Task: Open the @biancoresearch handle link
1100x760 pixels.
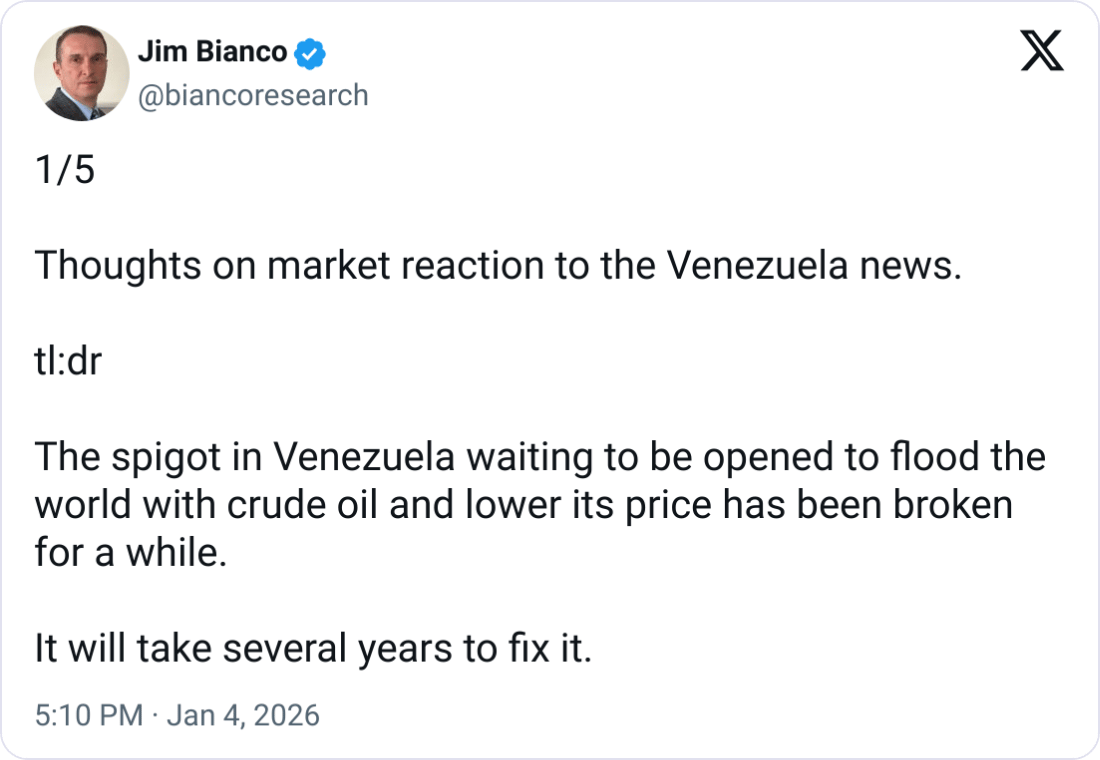Action: pyautogui.click(x=252, y=95)
